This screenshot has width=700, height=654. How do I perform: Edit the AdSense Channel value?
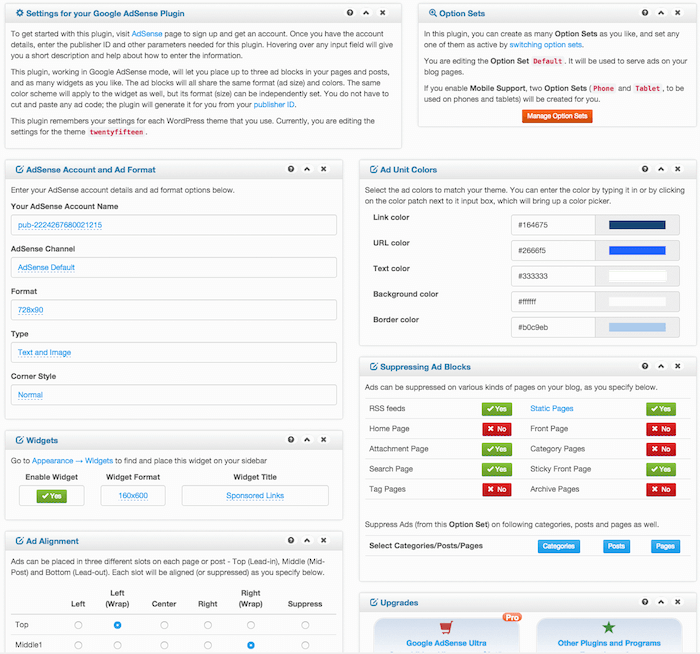pyautogui.click(x=174, y=267)
